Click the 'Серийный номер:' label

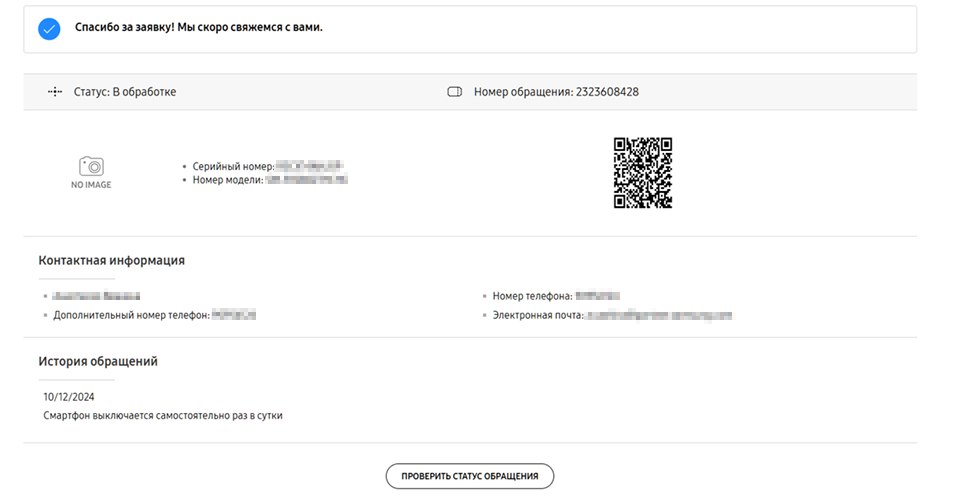point(233,166)
